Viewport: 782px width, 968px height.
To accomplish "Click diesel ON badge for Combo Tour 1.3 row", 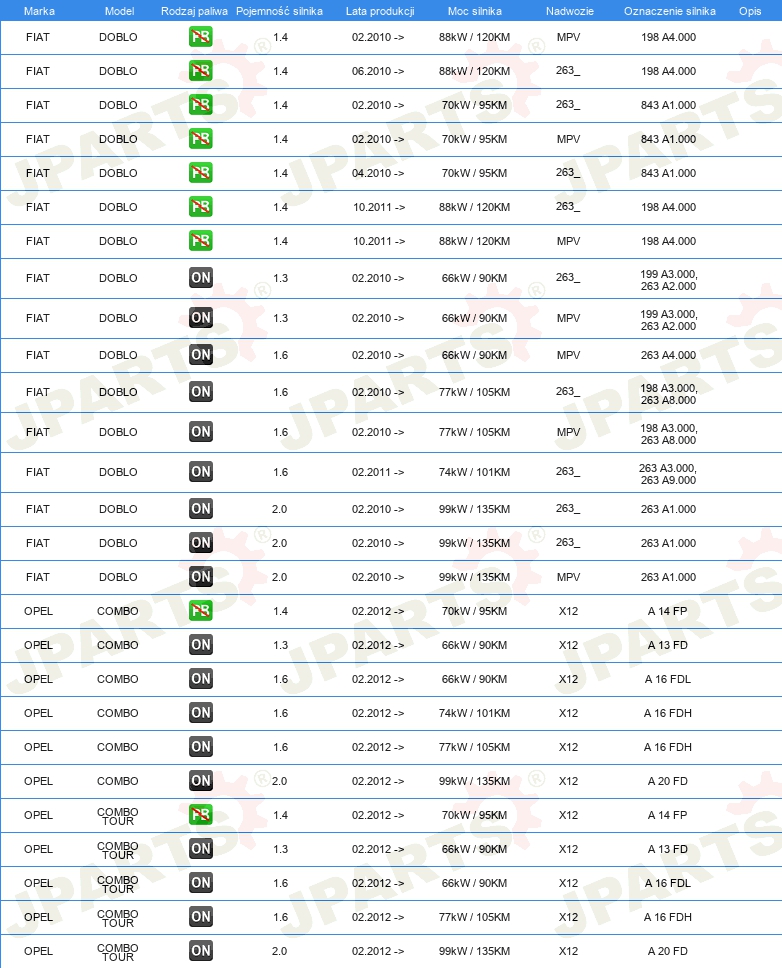I will [x=201, y=848].
